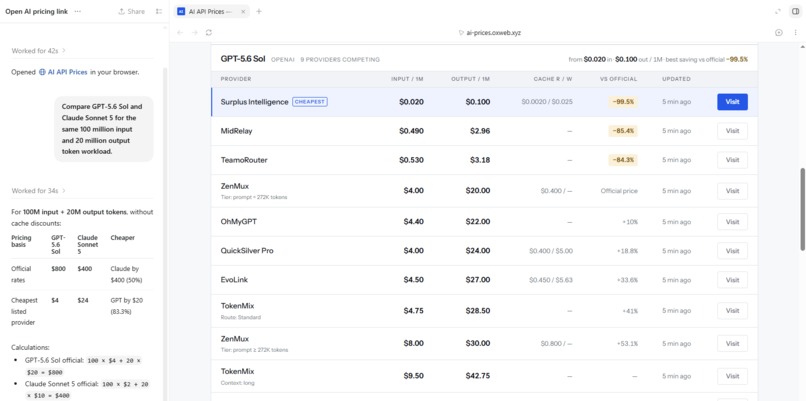Click Visit in the MidRelay row
The image size is (806, 401).
[732, 131]
